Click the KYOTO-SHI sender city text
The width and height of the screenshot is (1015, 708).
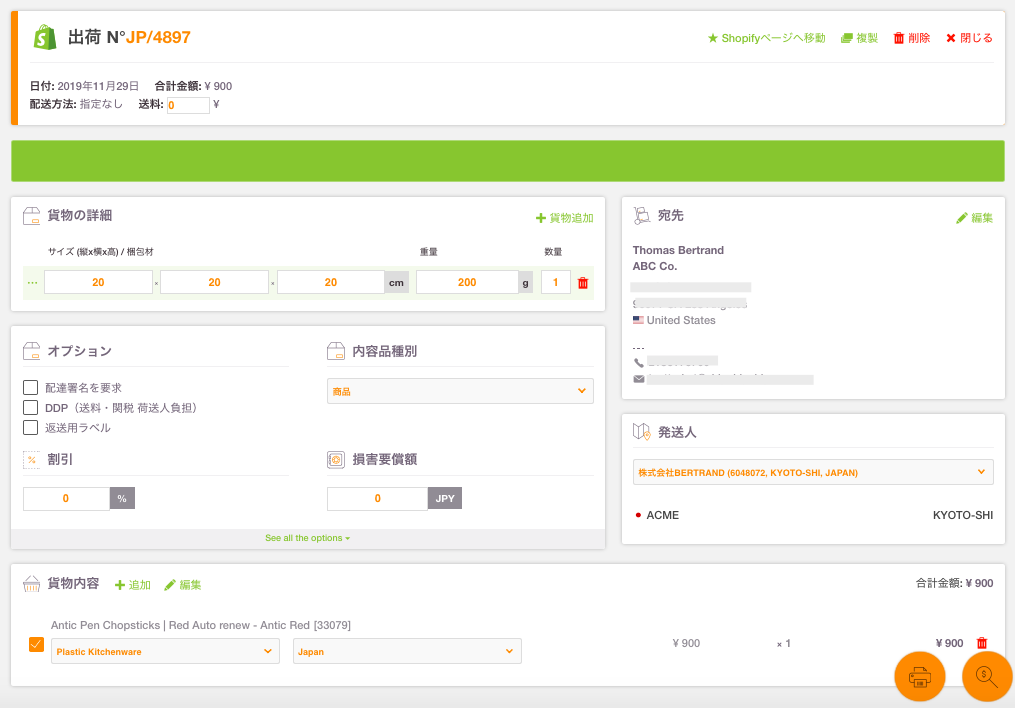[963, 515]
